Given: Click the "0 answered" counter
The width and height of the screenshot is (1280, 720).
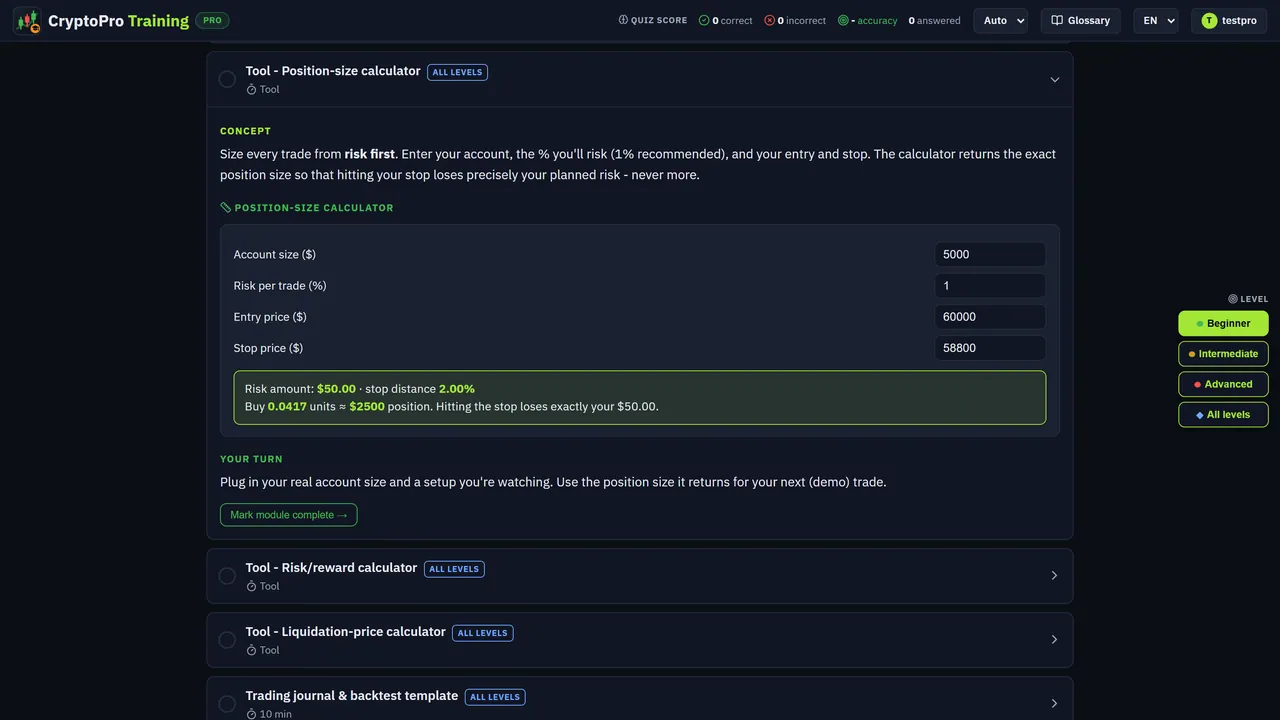Looking at the screenshot, I should [x=934, y=20].
